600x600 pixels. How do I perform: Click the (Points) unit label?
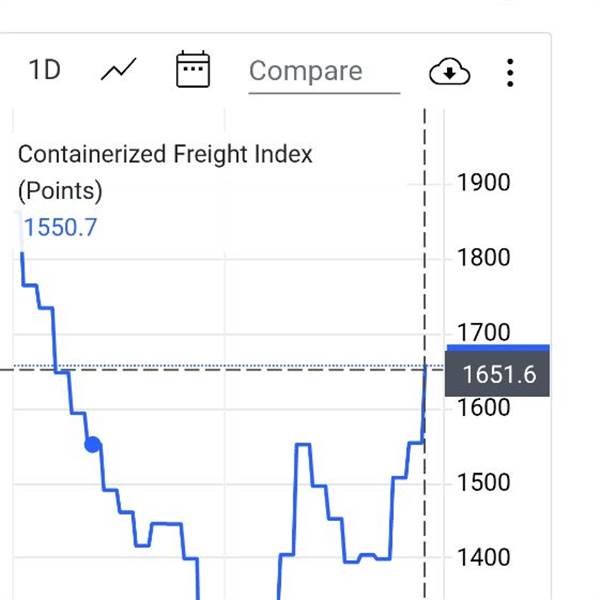pos(60,190)
